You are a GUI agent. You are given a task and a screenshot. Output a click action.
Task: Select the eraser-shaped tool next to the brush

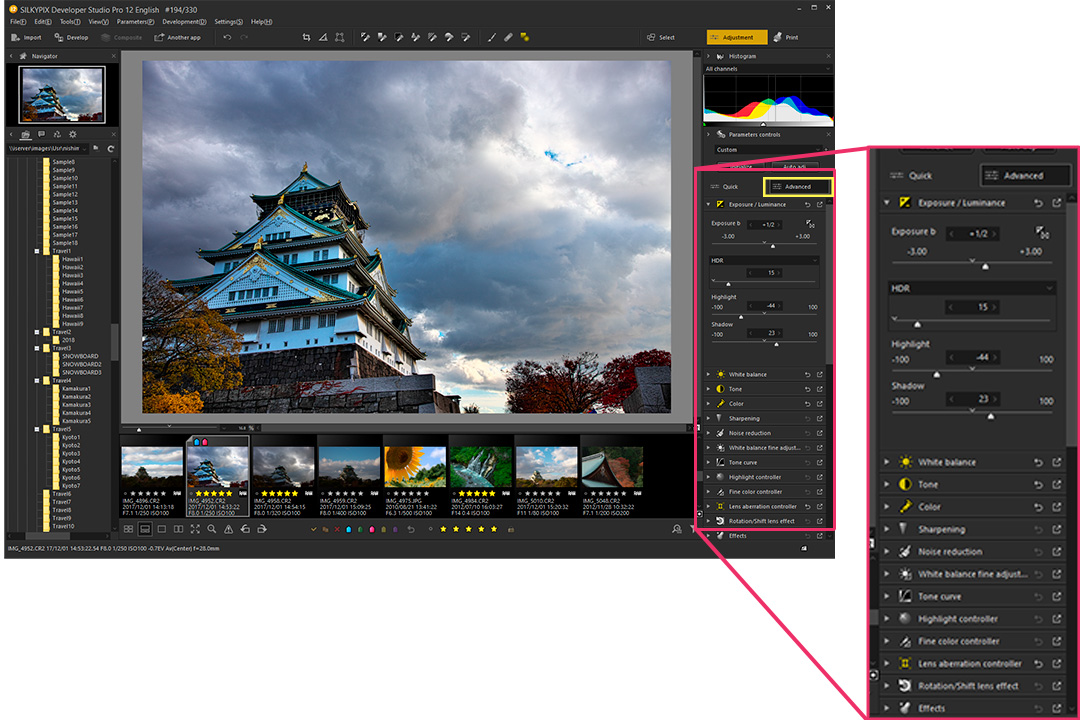(508, 37)
